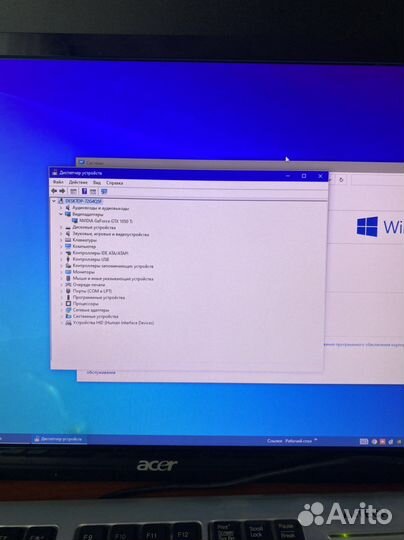Click the mouse icon of Мыши и иные указывающие устройства
The width and height of the screenshot is (404, 540).
coord(68,278)
